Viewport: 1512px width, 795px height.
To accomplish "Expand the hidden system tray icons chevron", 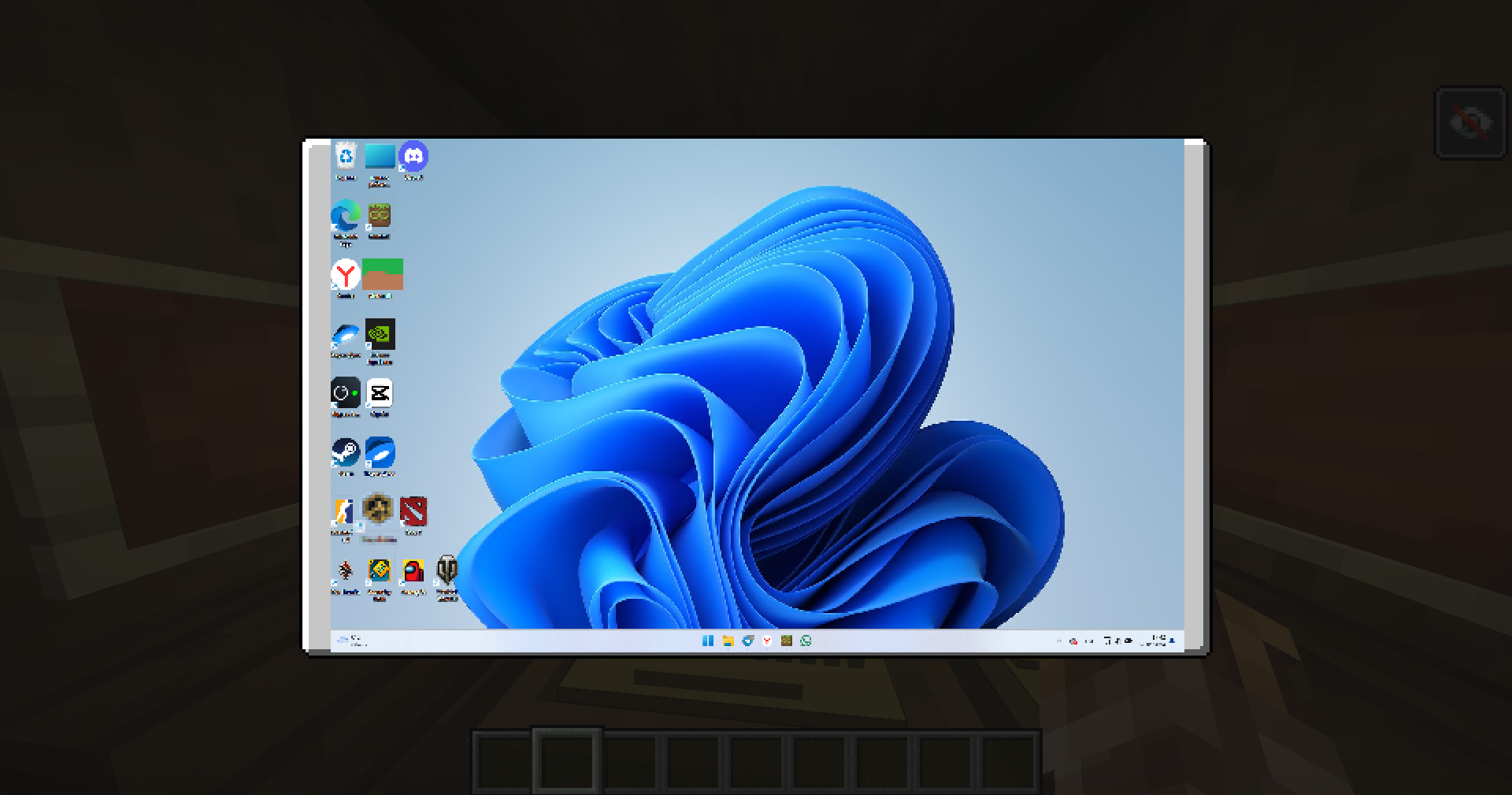I will (x=1059, y=641).
